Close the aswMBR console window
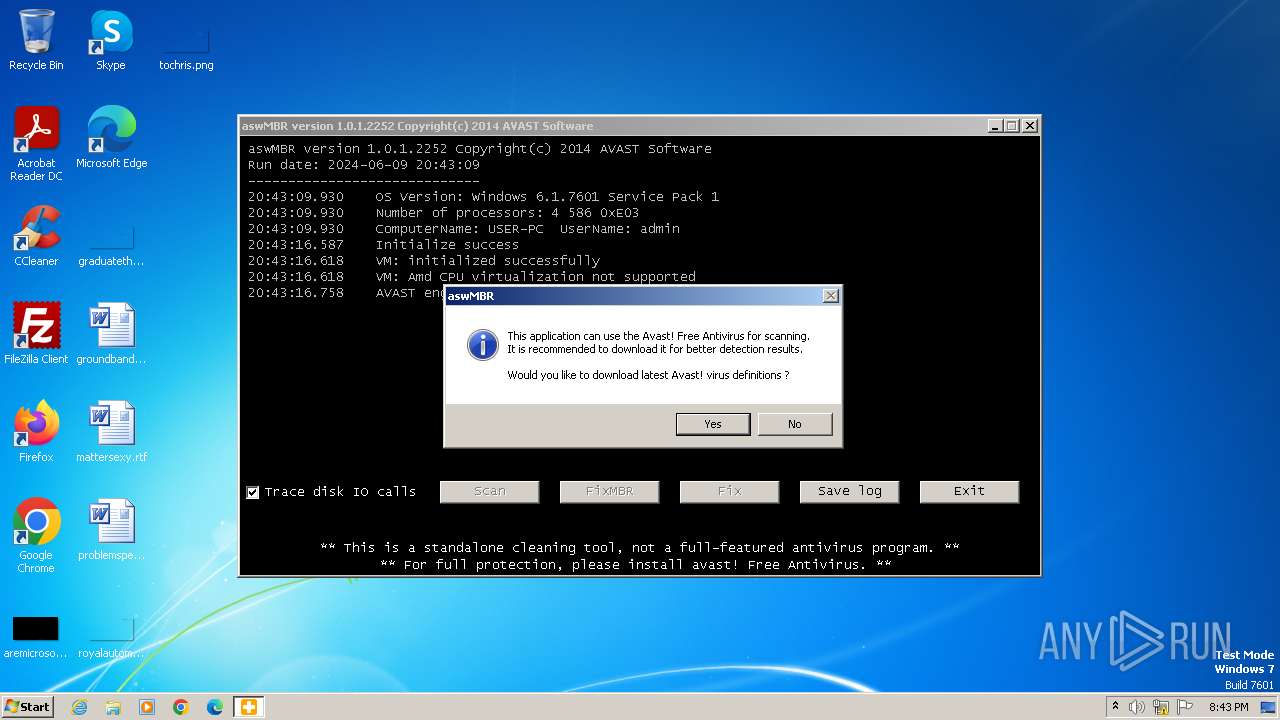This screenshot has width=1280, height=720. (1030, 126)
